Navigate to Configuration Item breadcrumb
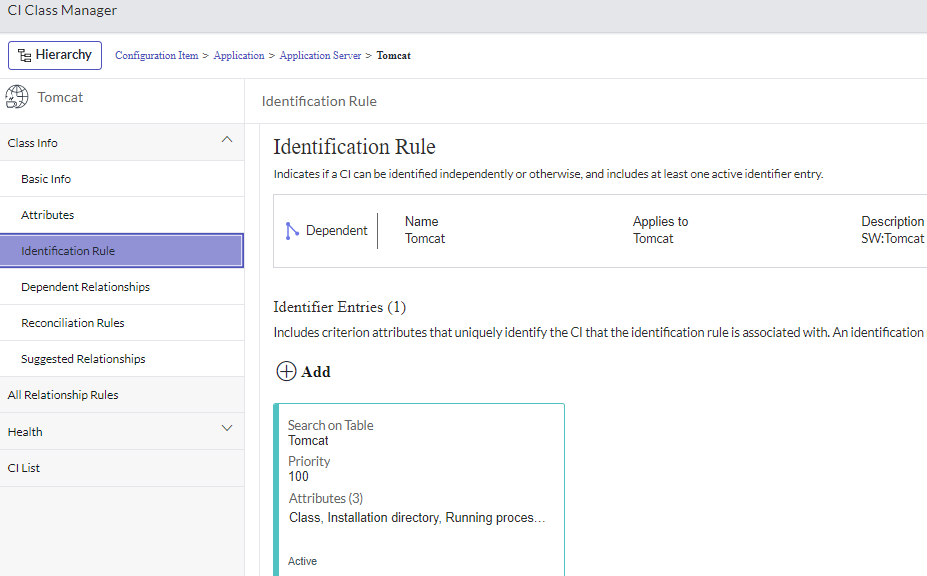This screenshot has width=927, height=576. 157,55
